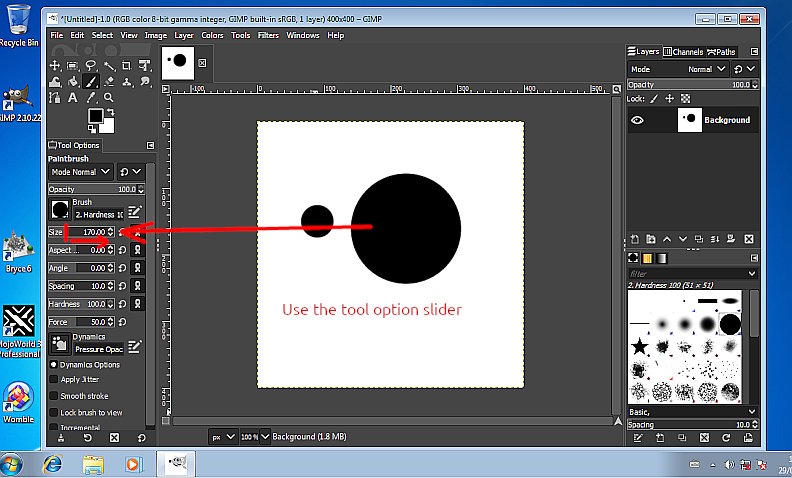Reset the brush Size to default
The width and height of the screenshot is (792, 478).
point(123,232)
